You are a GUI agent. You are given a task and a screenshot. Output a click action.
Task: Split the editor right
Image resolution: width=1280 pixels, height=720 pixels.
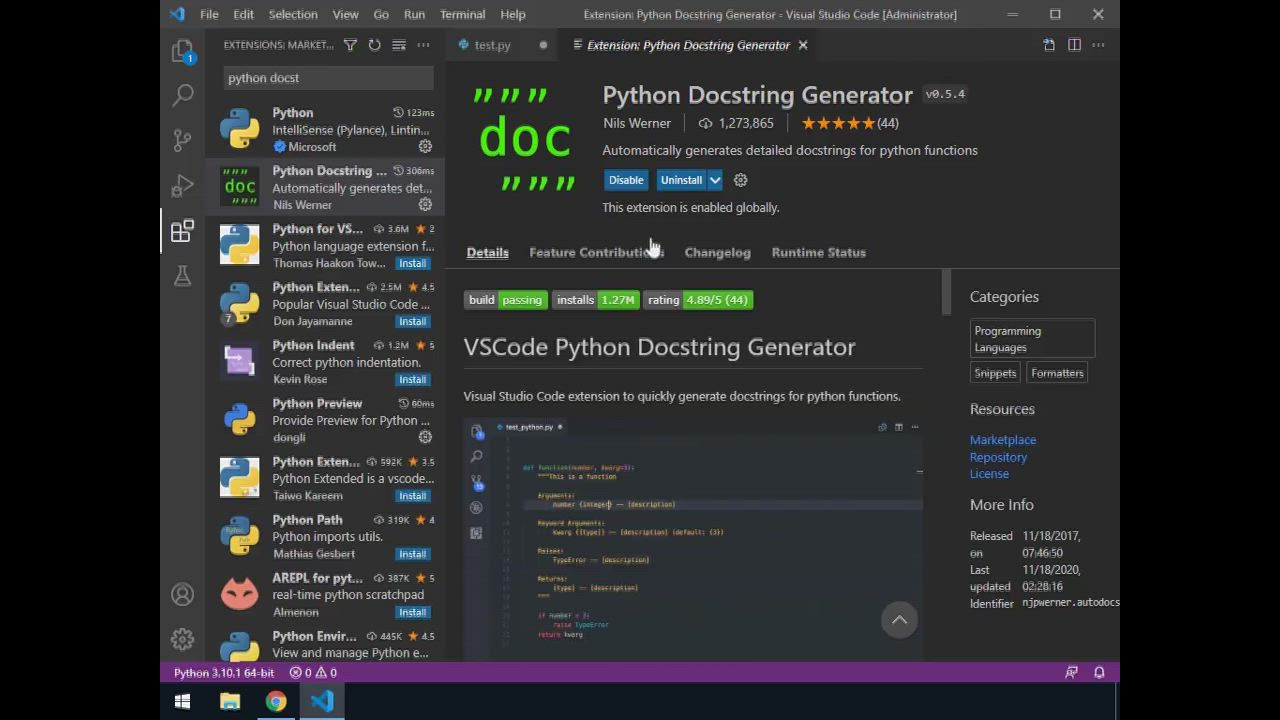pos(1074,45)
